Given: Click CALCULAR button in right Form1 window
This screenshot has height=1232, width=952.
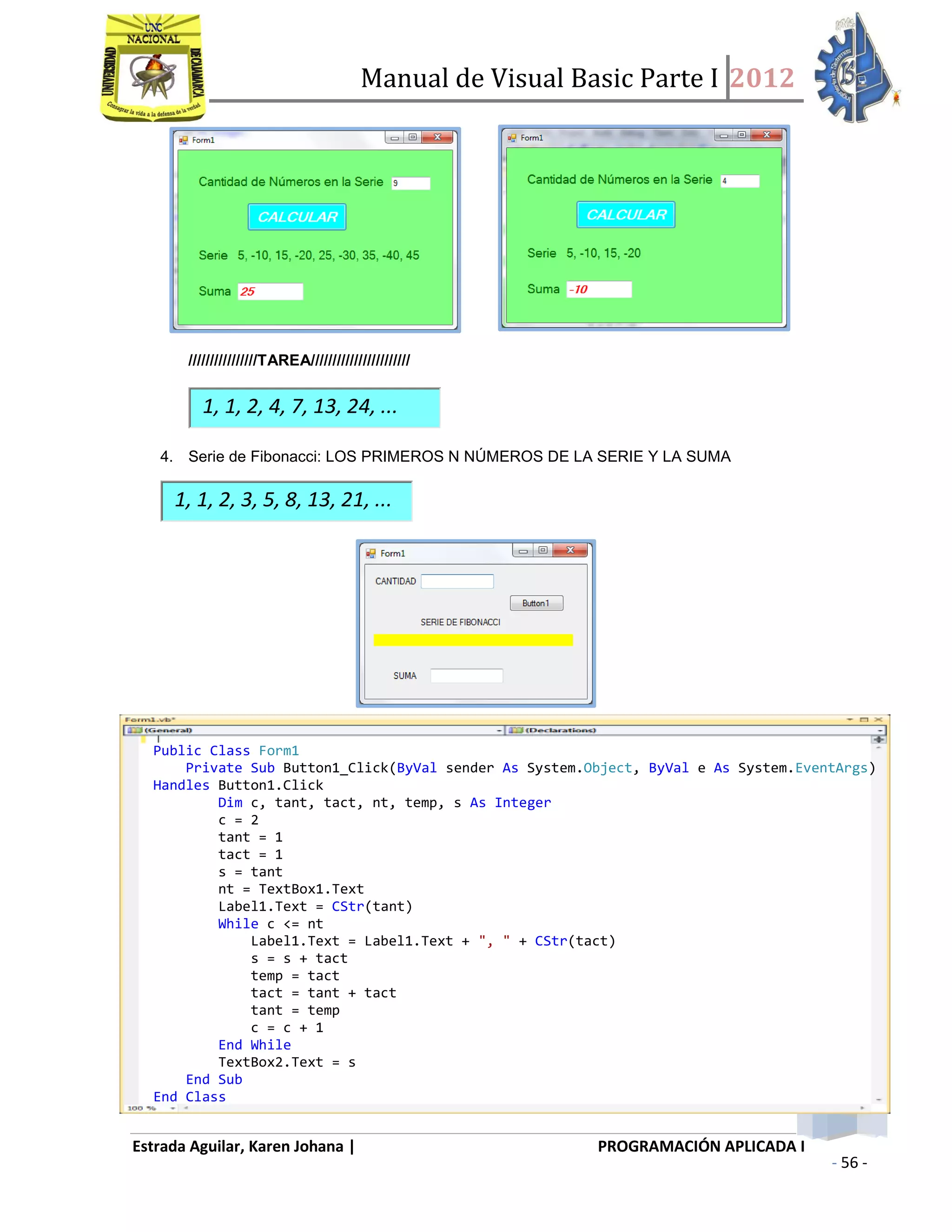Looking at the screenshot, I should 626,214.
